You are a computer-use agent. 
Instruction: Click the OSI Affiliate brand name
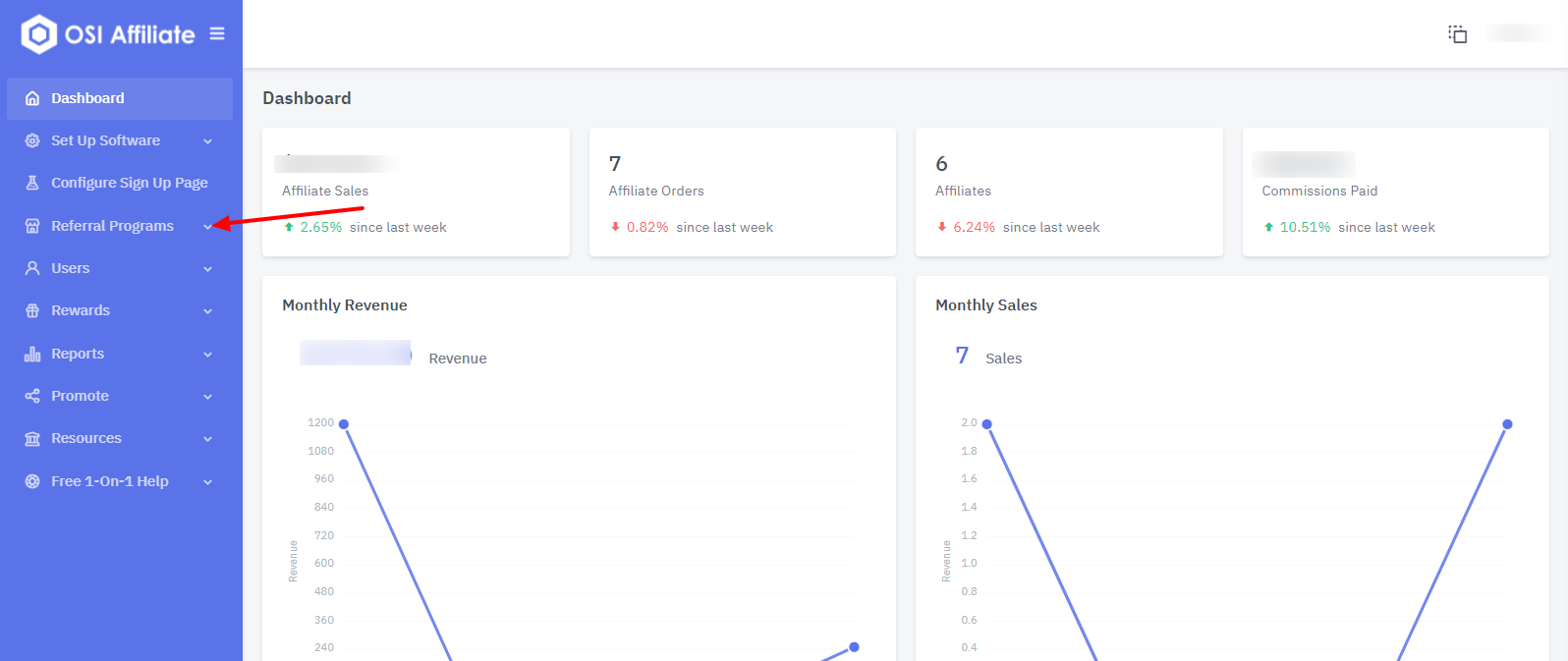pos(130,34)
